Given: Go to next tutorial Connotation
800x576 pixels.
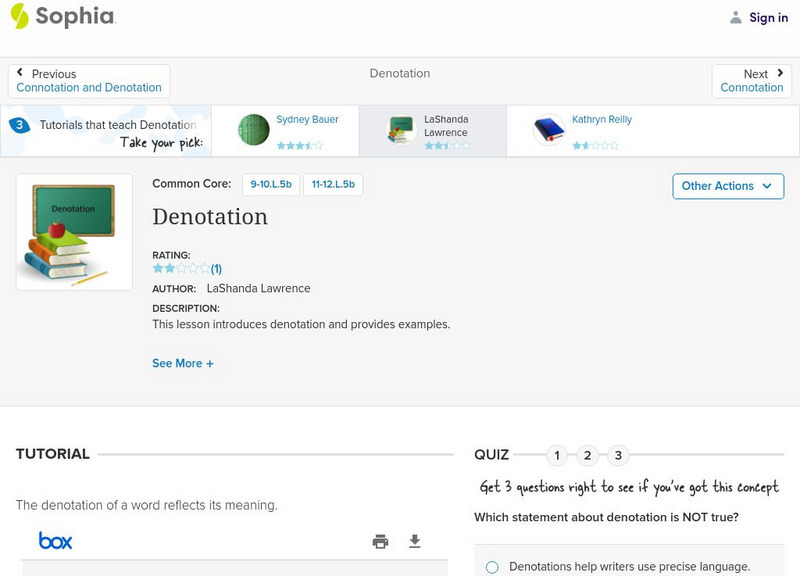Looking at the screenshot, I should (x=752, y=81).
